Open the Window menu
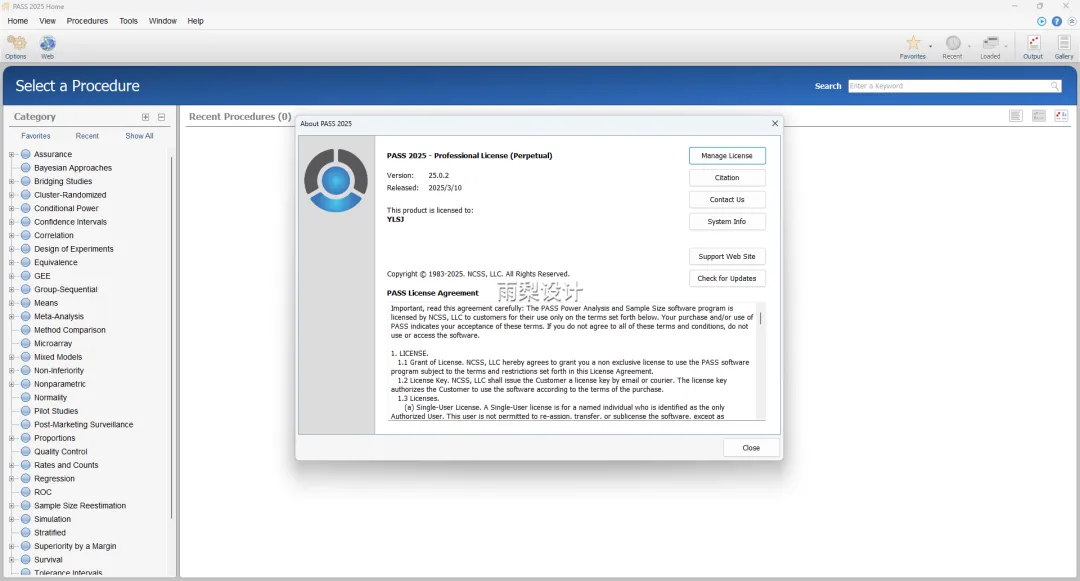This screenshot has height=581, width=1080. point(163,21)
